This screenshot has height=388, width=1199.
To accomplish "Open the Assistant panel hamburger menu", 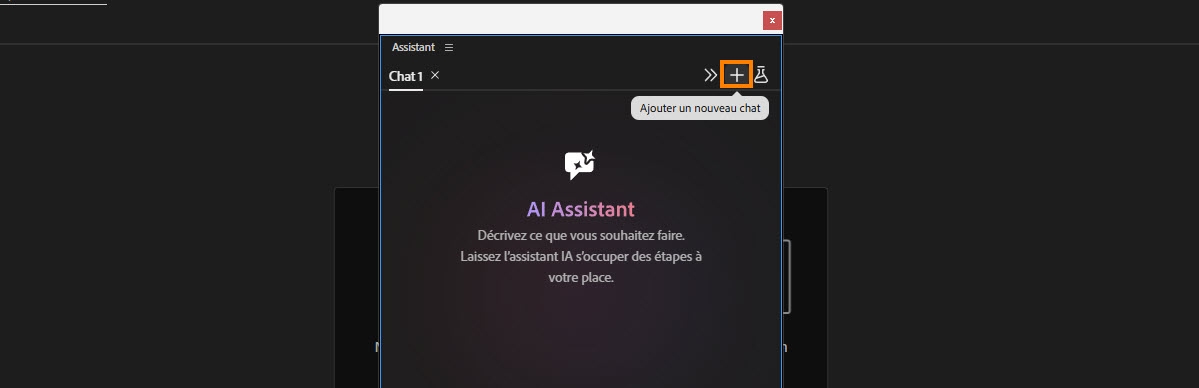I will (x=449, y=47).
